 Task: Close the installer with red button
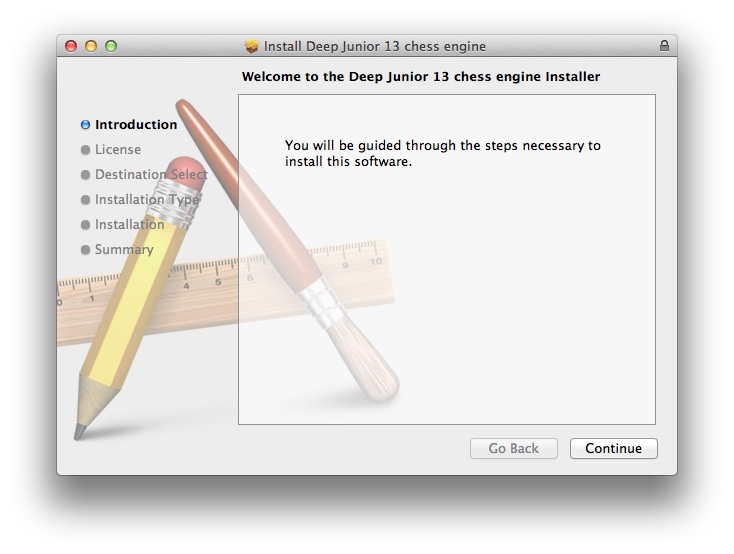point(71,46)
